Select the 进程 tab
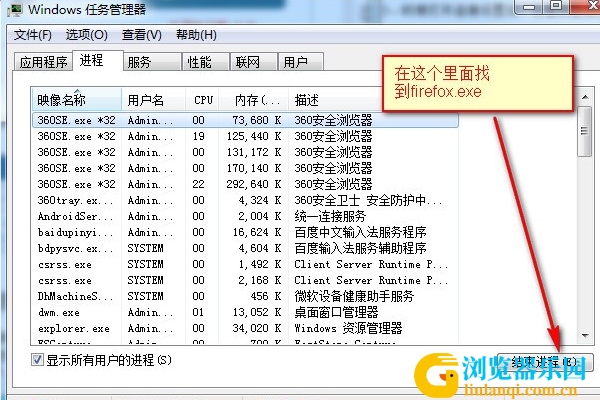This screenshot has width=600, height=400. (x=98, y=60)
